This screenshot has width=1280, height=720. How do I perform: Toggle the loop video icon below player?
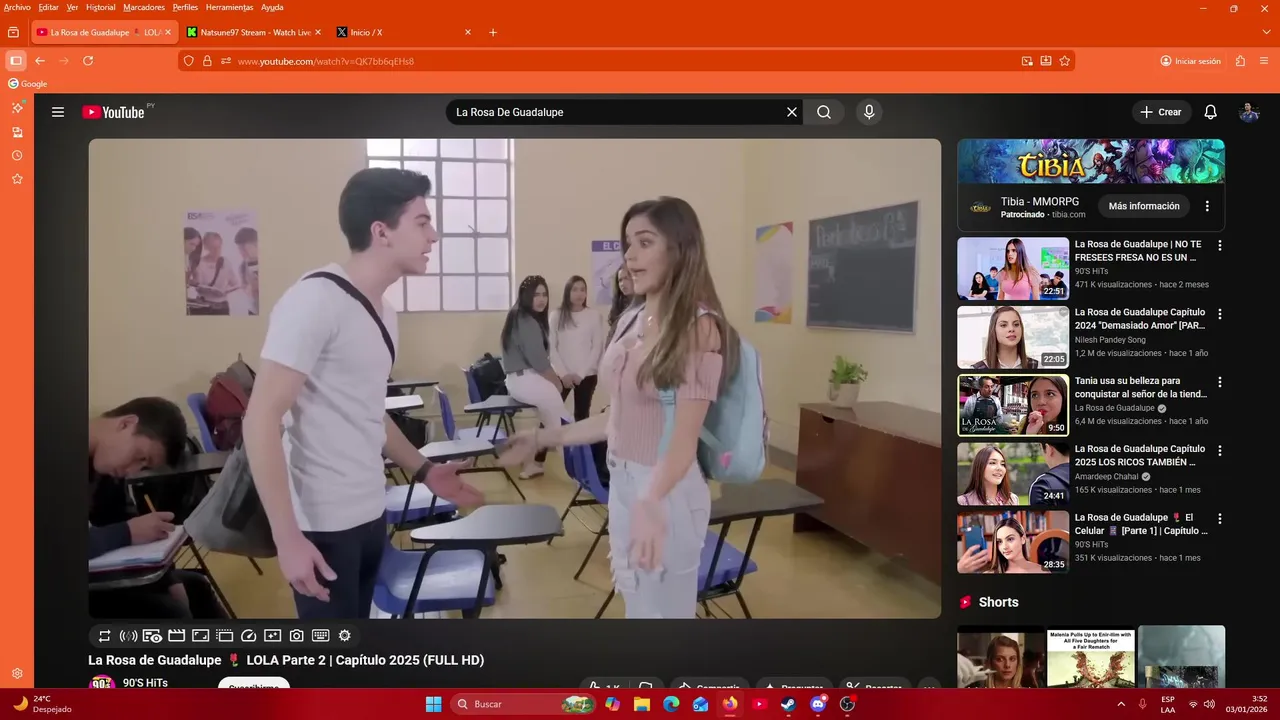pyautogui.click(x=104, y=635)
